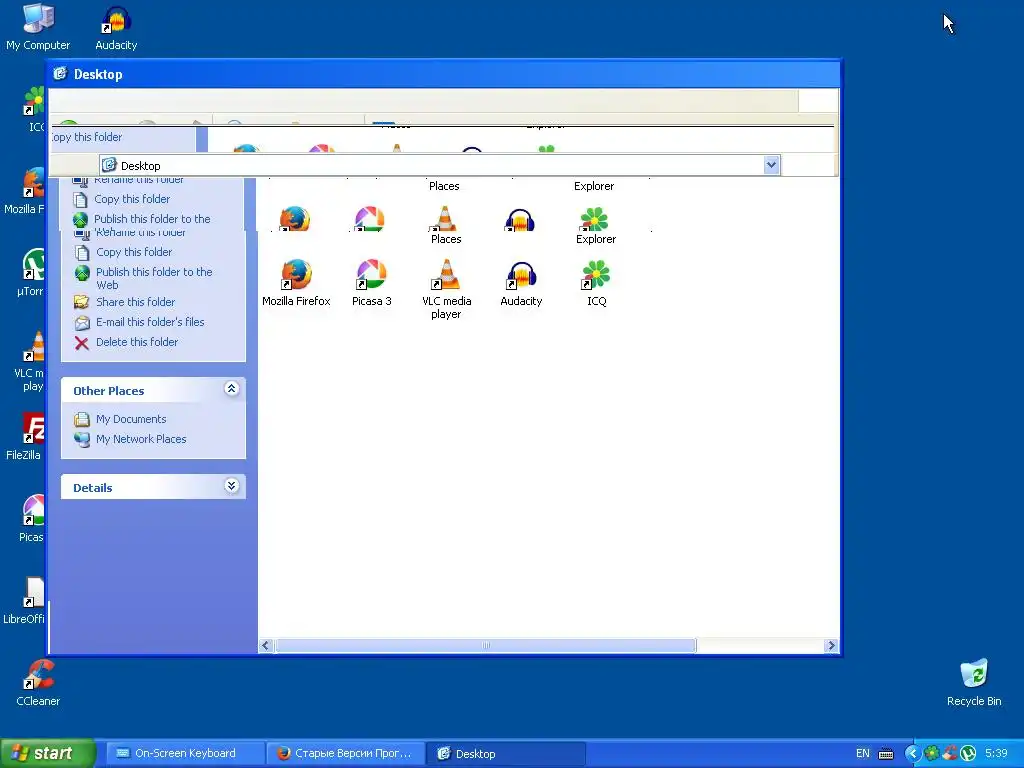The width and height of the screenshot is (1024, 768).
Task: Collapse the Other Places panel
Action: pos(231,389)
